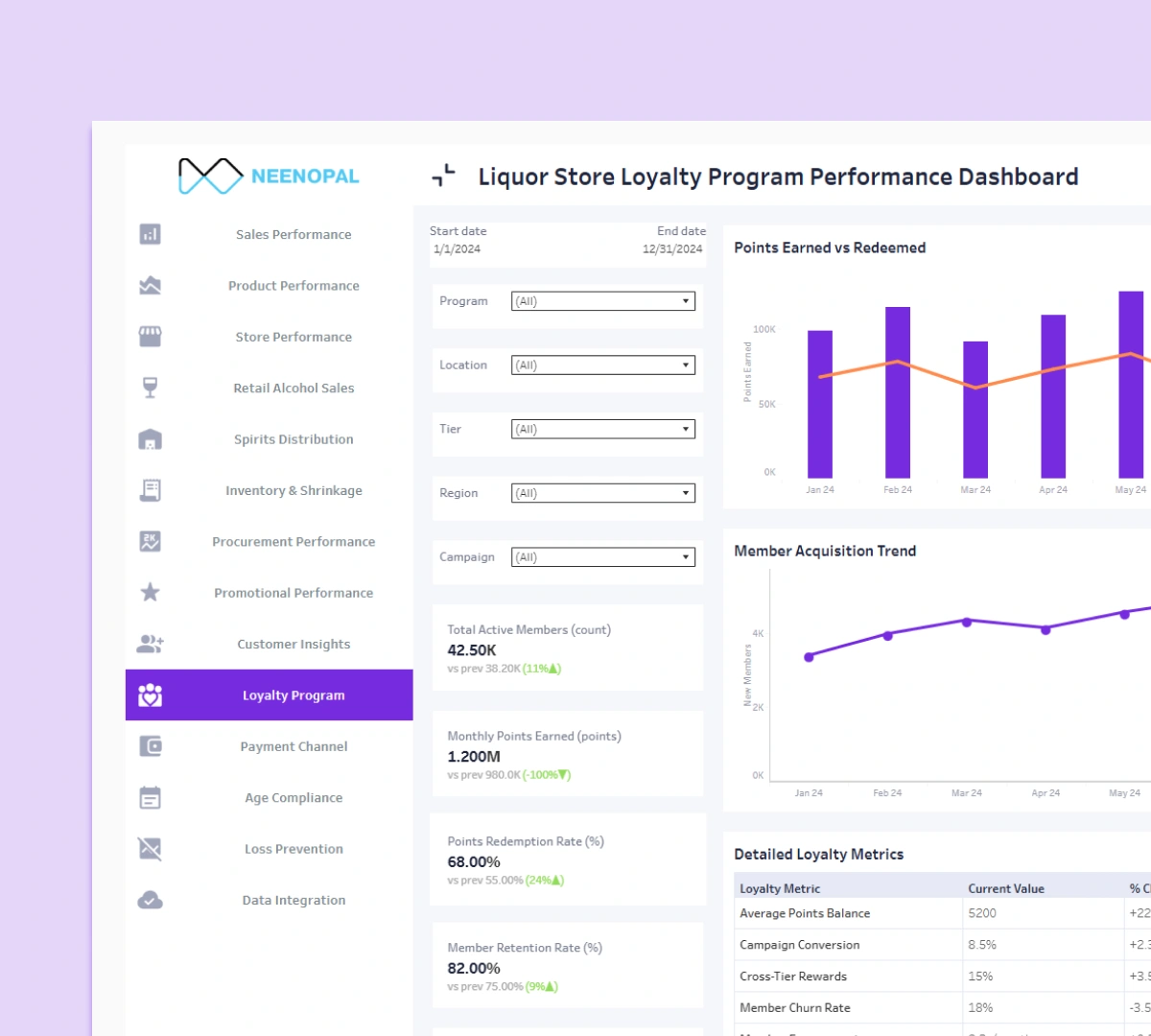Click the Loss Prevention shield icon
1151x1036 pixels.
[150, 848]
